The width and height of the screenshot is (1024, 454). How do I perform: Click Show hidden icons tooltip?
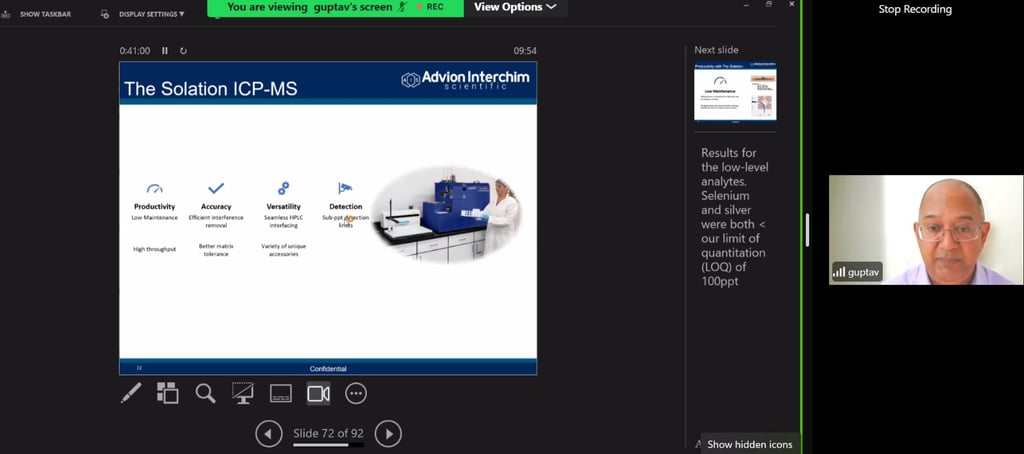pyautogui.click(x=750, y=444)
